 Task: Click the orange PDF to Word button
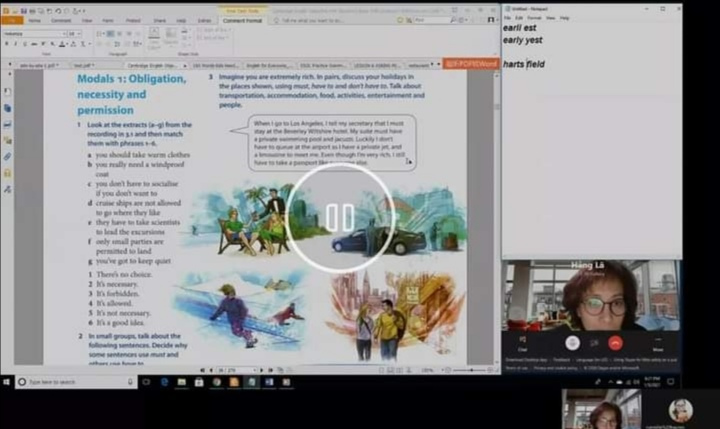(470, 63)
